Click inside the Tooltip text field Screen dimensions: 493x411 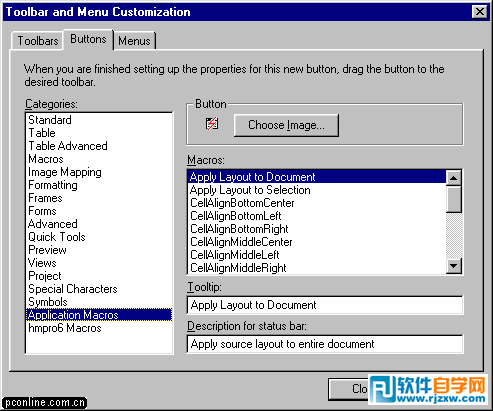325,305
